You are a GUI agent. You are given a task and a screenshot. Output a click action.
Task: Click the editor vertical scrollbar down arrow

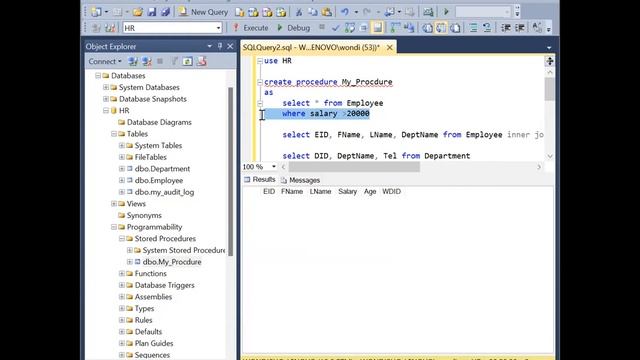point(549,156)
